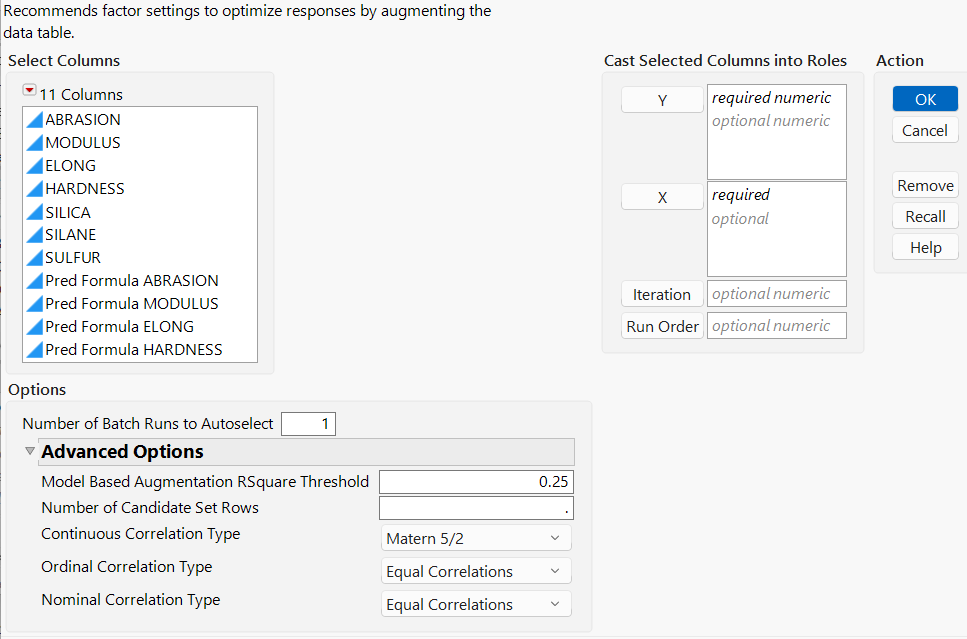Click the Number of Batch Runs field
967x639 pixels.
308,423
